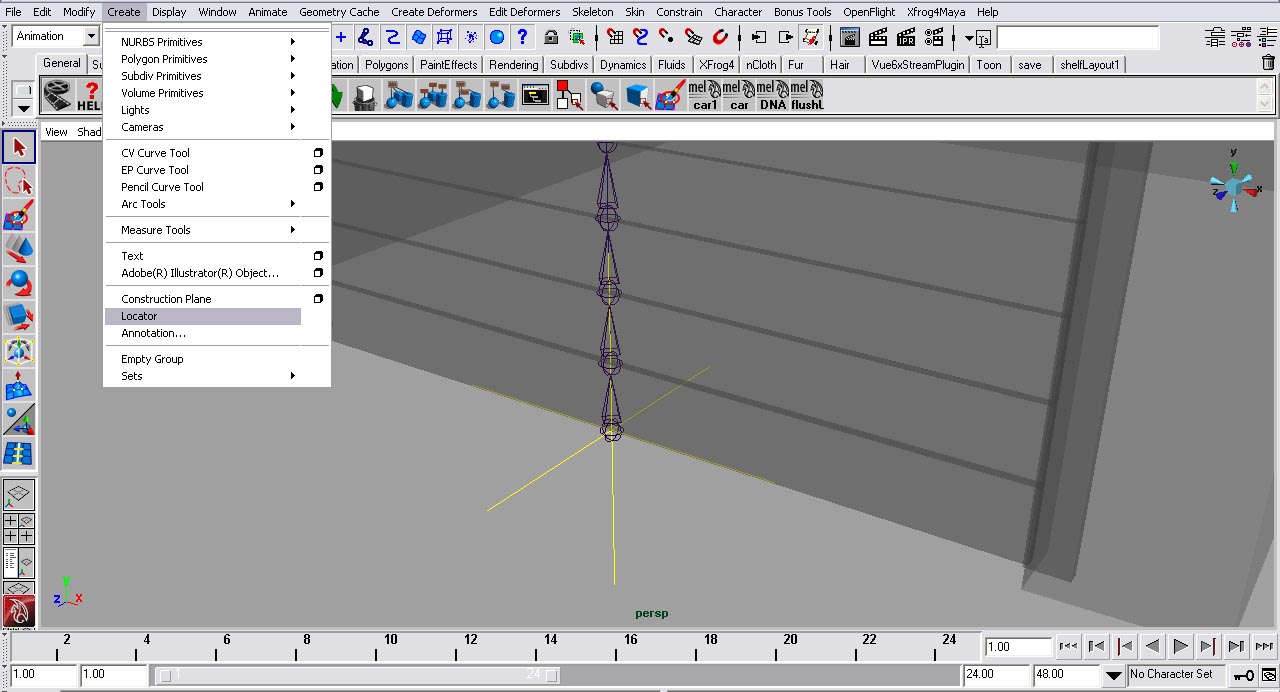Toggle the selection lock padlock icon
This screenshot has width=1280, height=692.
click(550, 37)
